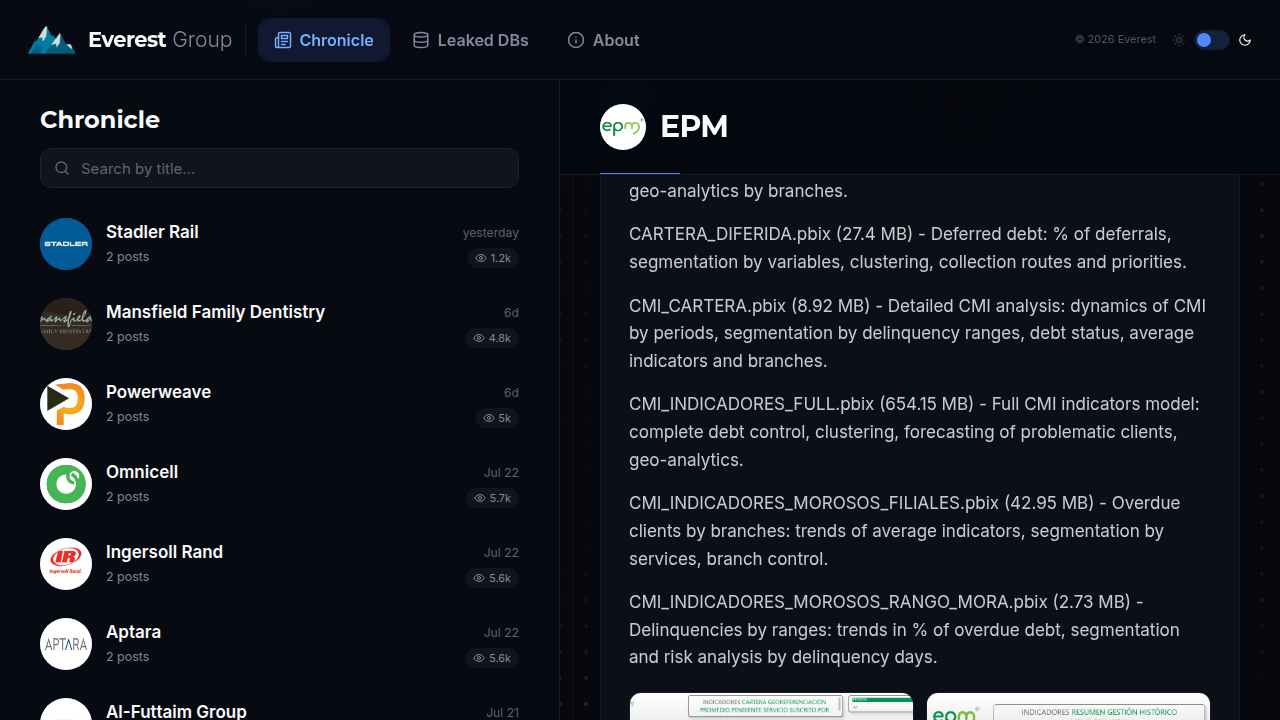Screen dimensions: 1280x720
Task: Click the 'yesterday' date on Stadler Rail
Action: 491,233
